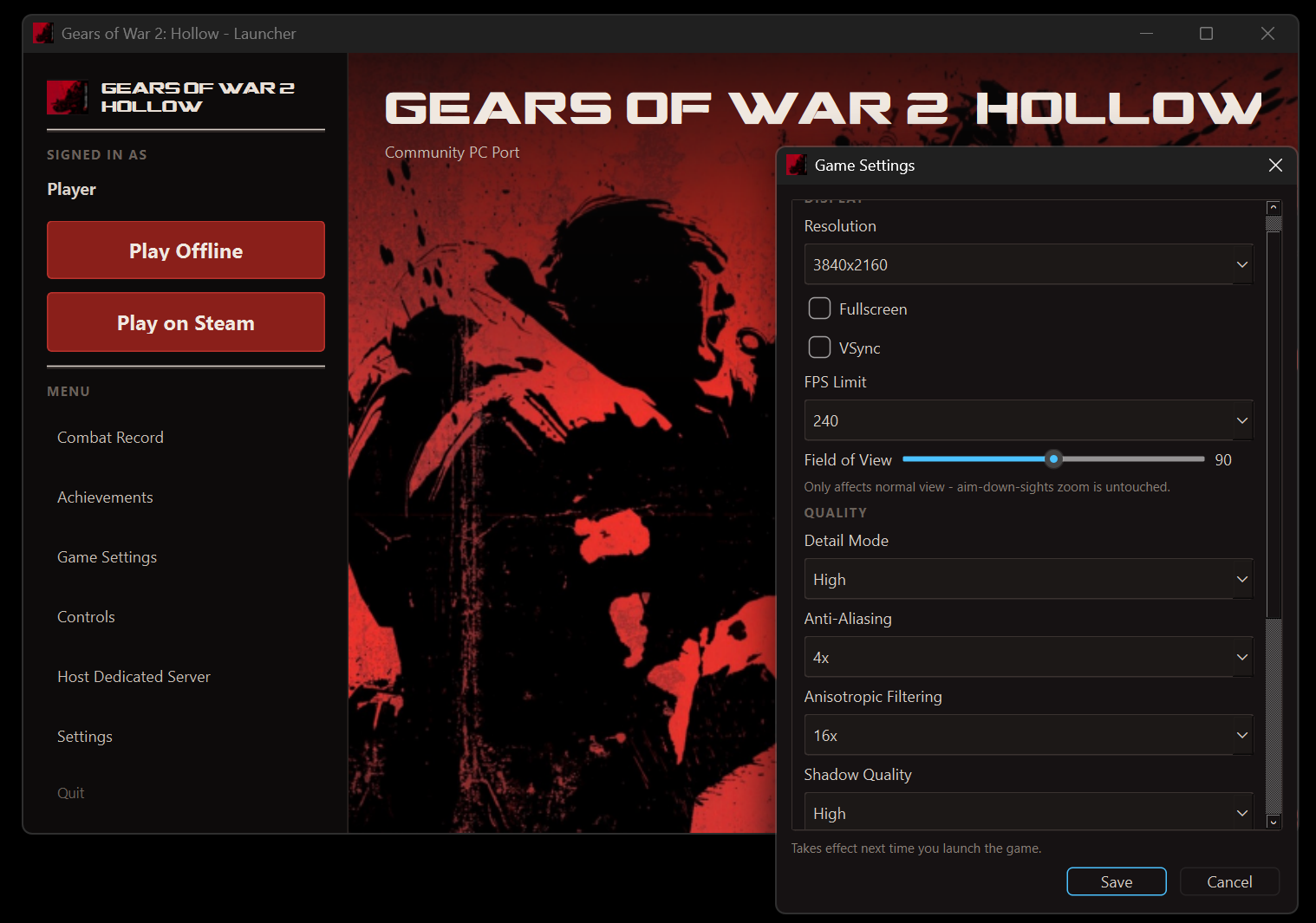Click the 'Anisotropic Filtering' label

pos(873,697)
